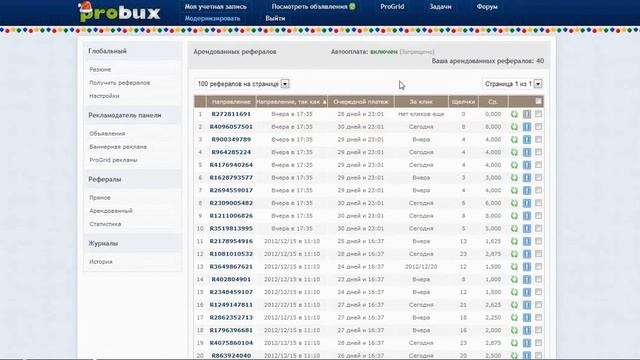Click the green ads badge beside Посмотреть объявления
The image size is (640, 360).
coord(352,6)
